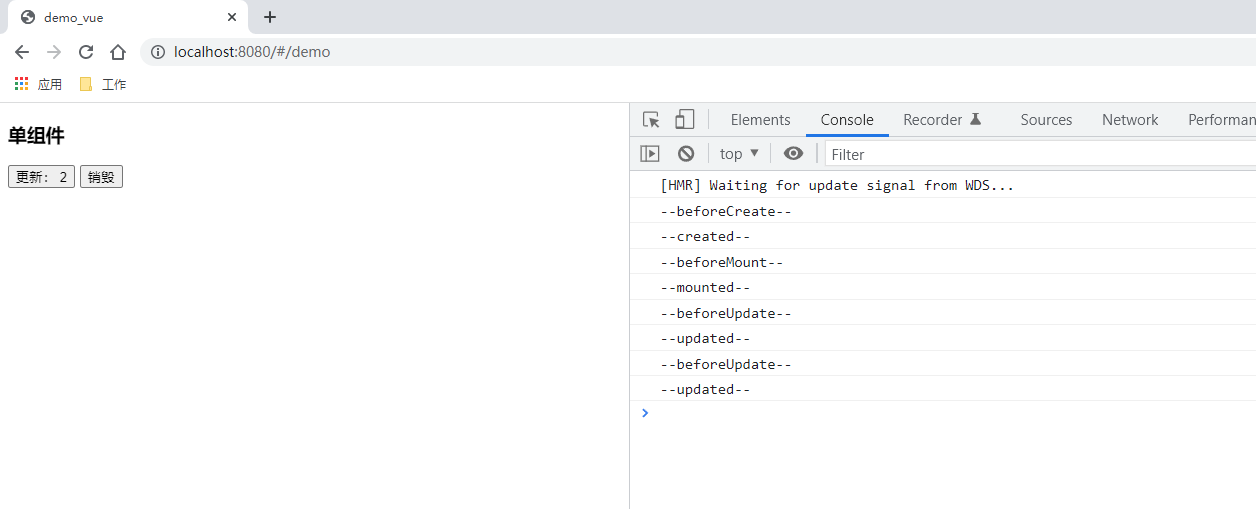This screenshot has height=509, width=1256.
Task: Switch to the Elements tab
Action: point(760,120)
